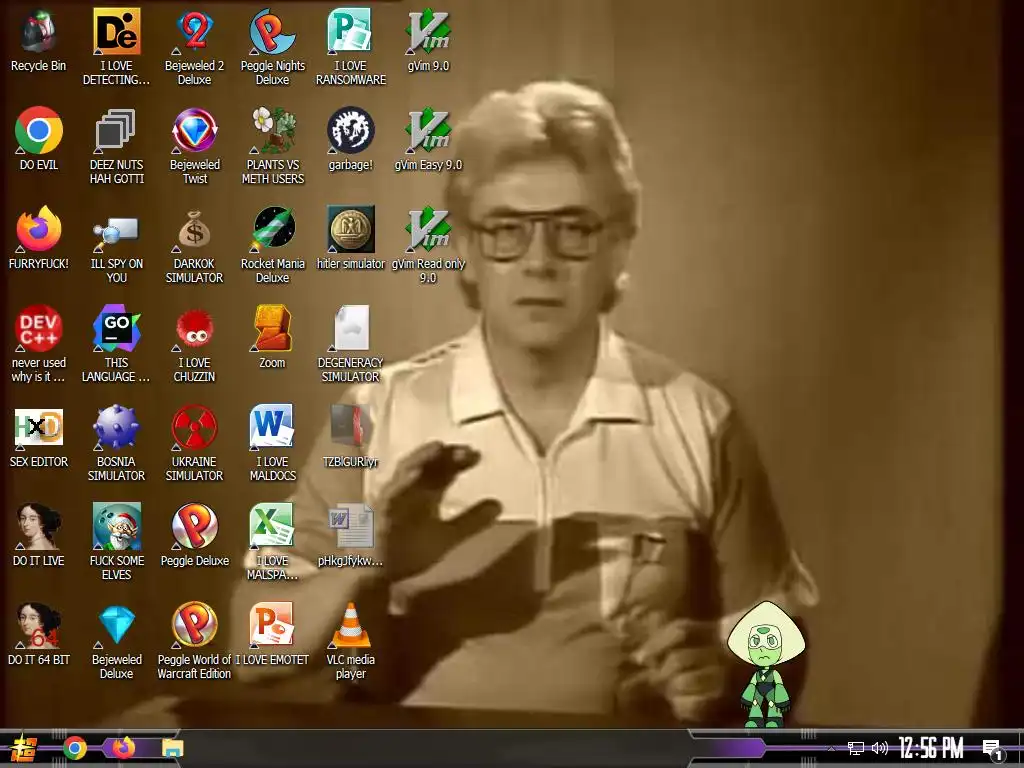
Task: Open the GoLand shortcut labeled THIS LANGUAGE
Action: (116, 328)
